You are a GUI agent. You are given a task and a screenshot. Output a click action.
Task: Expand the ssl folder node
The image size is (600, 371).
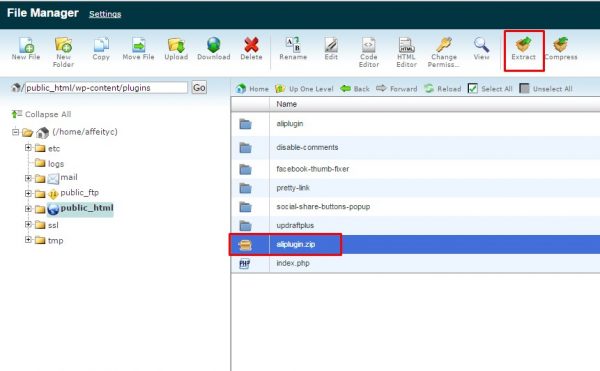pyautogui.click(x=28, y=225)
